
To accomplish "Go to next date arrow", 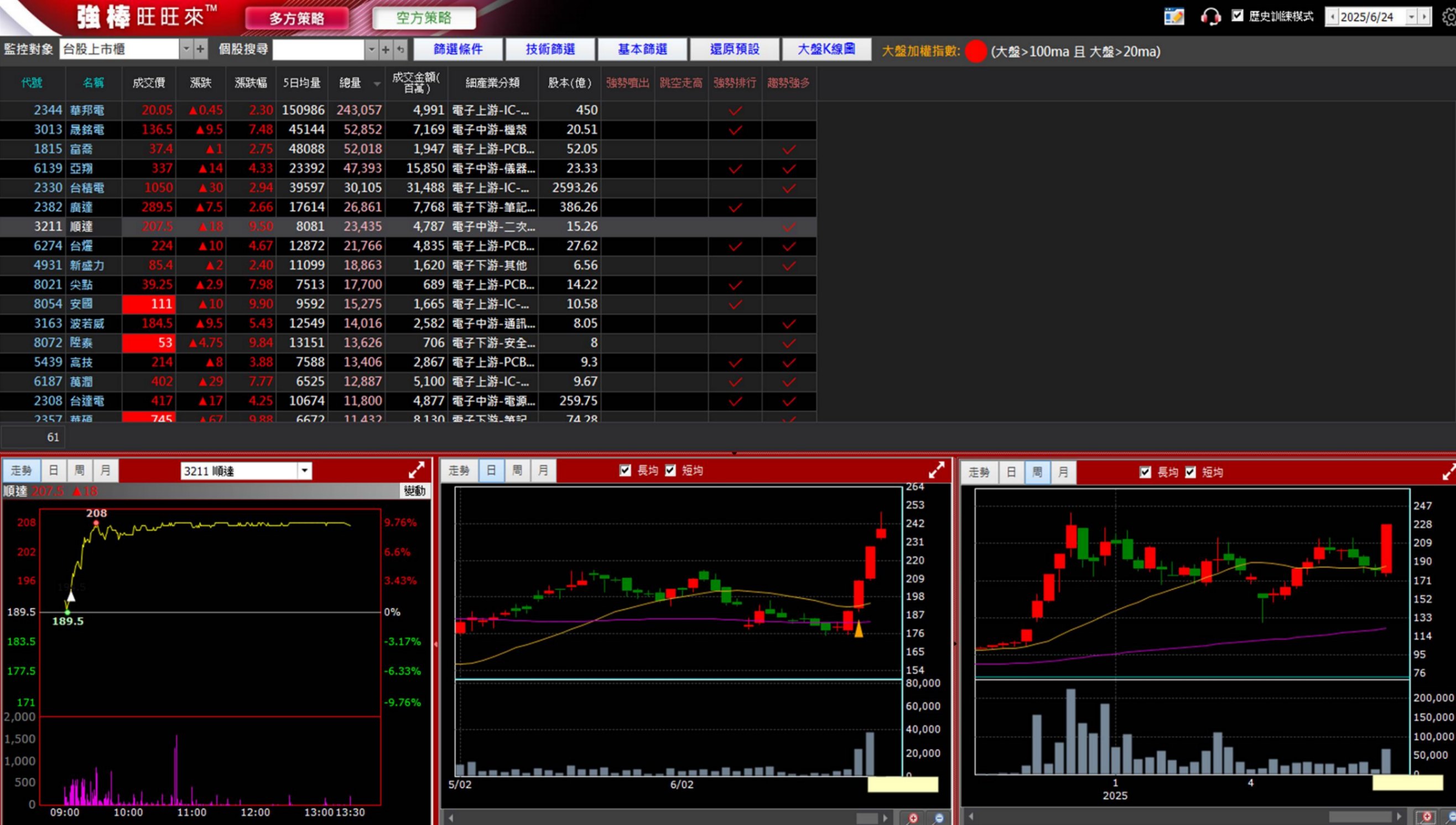I will [x=1424, y=17].
